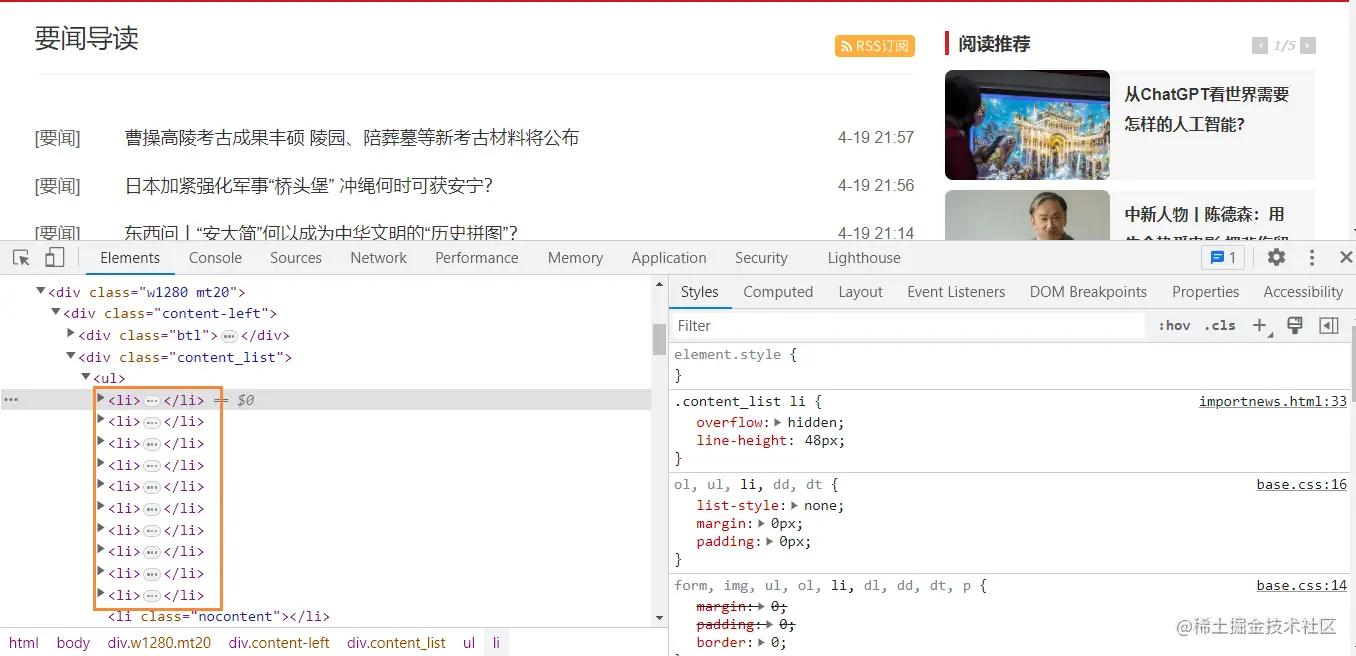This screenshot has width=1356, height=656.
Task: Switch to the Sources tab
Action: coord(296,257)
